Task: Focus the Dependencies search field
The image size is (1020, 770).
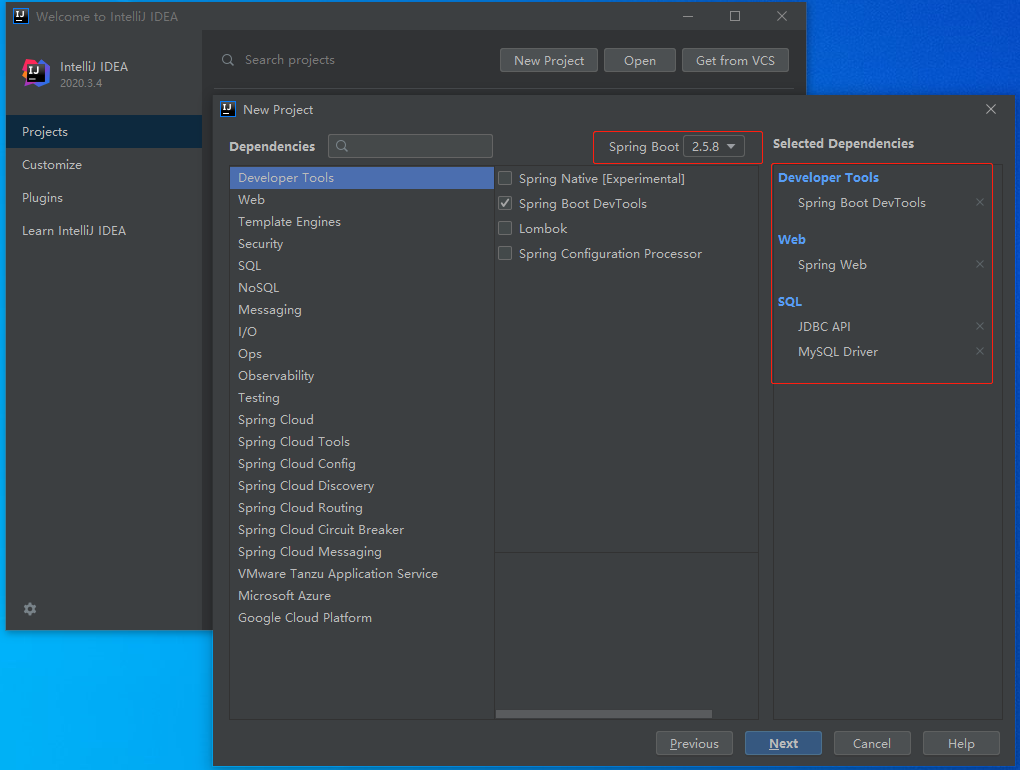Action: 410,146
